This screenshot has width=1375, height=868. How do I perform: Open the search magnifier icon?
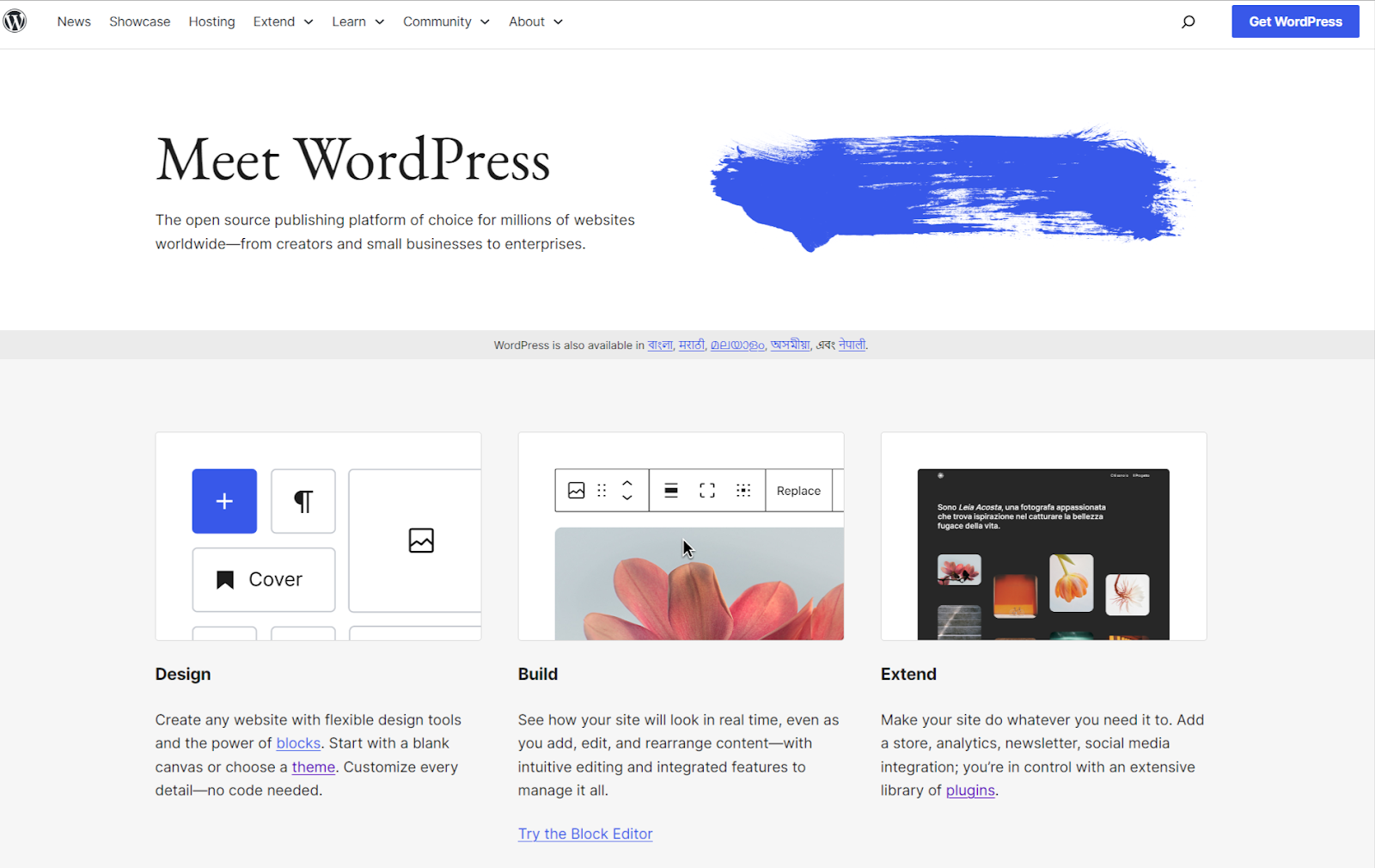[1189, 21]
